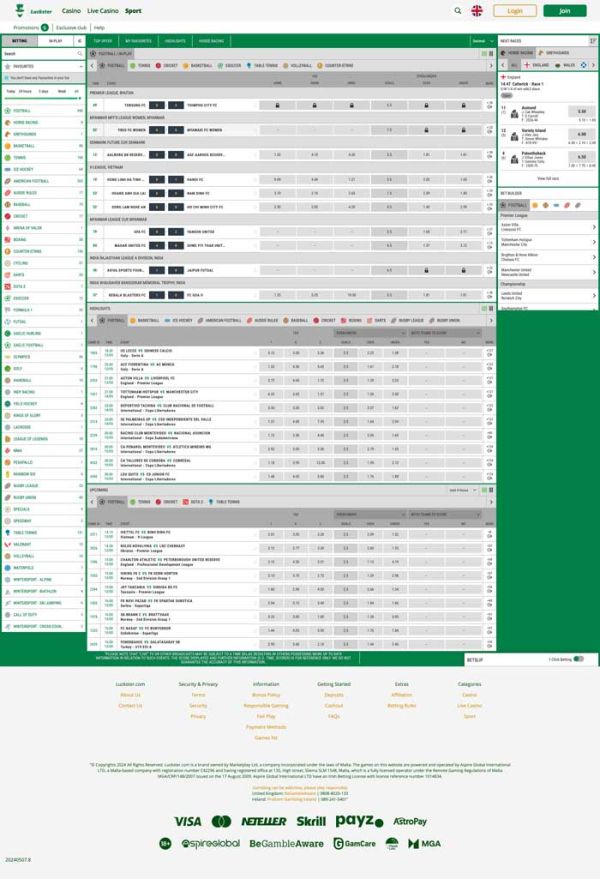
Task: Open Responsible Gaming footer link
Action: 266,705
